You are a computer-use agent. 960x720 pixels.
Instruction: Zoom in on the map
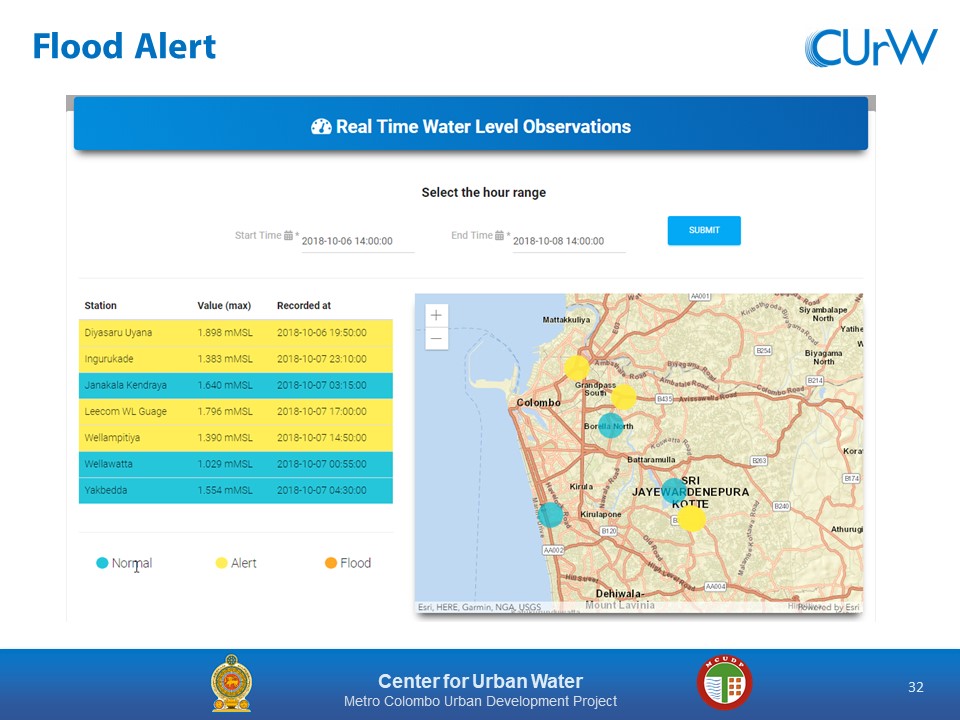tap(436, 315)
